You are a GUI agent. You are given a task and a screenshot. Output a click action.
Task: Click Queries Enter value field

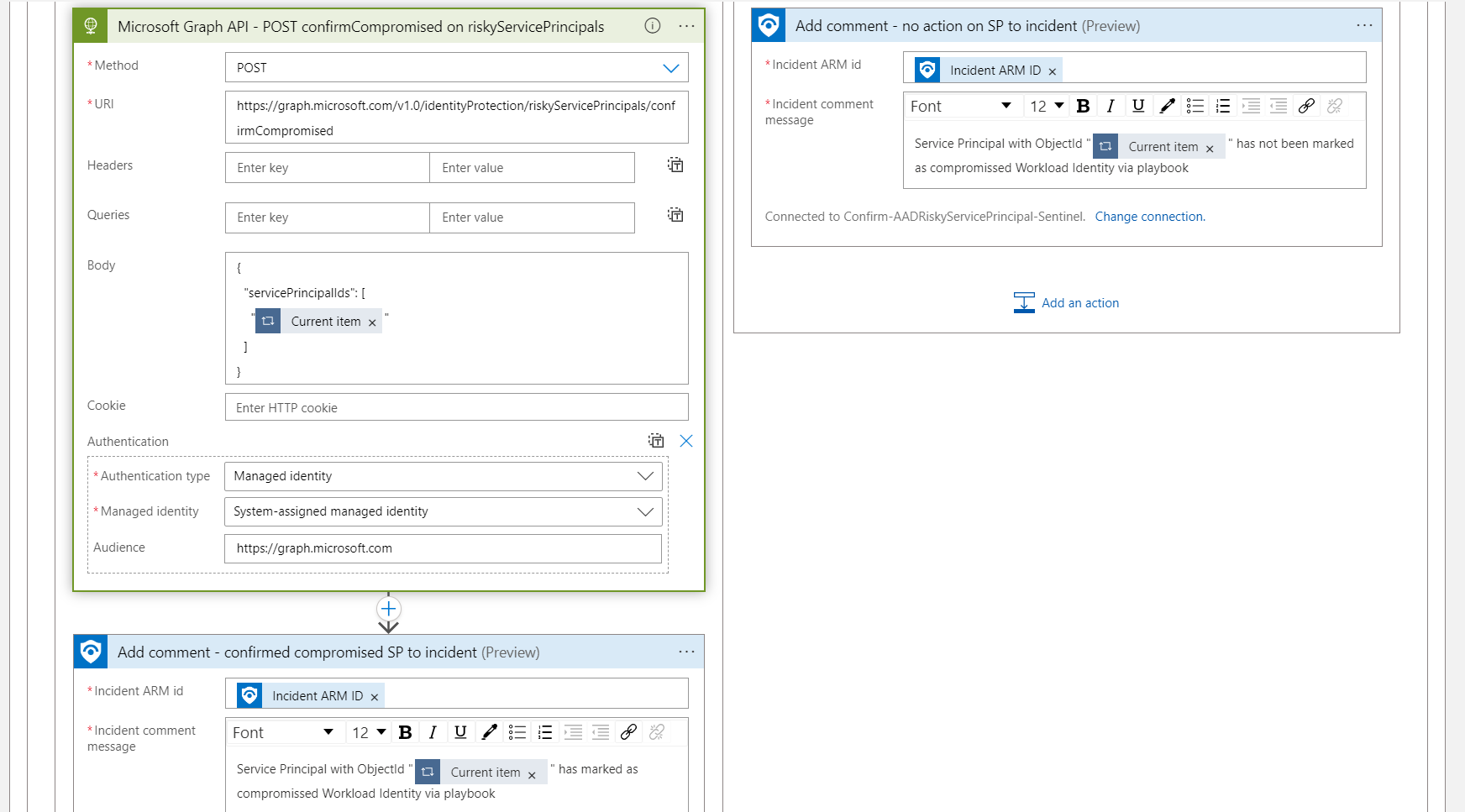tap(532, 217)
